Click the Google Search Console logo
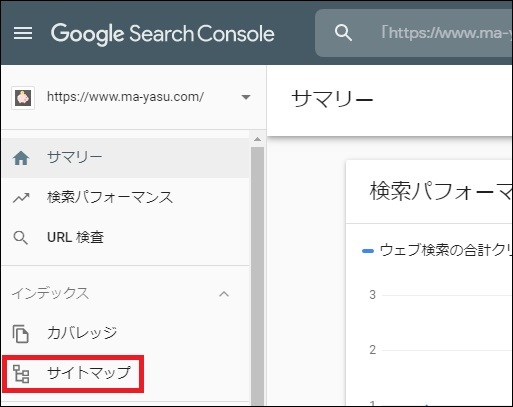 click(163, 34)
